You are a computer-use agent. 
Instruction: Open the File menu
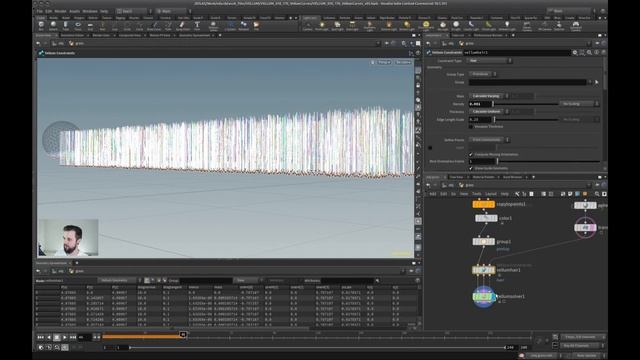pyautogui.click(x=40, y=11)
